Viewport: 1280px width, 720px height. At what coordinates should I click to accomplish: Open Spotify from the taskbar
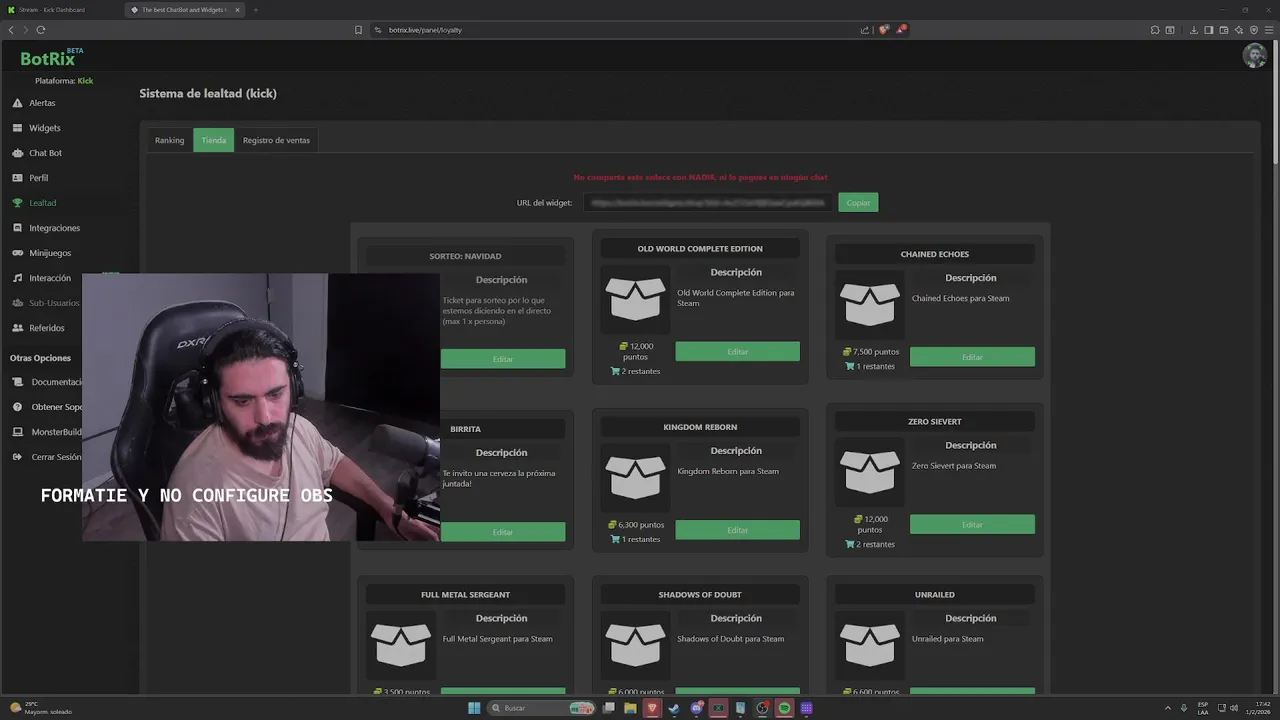(784, 708)
